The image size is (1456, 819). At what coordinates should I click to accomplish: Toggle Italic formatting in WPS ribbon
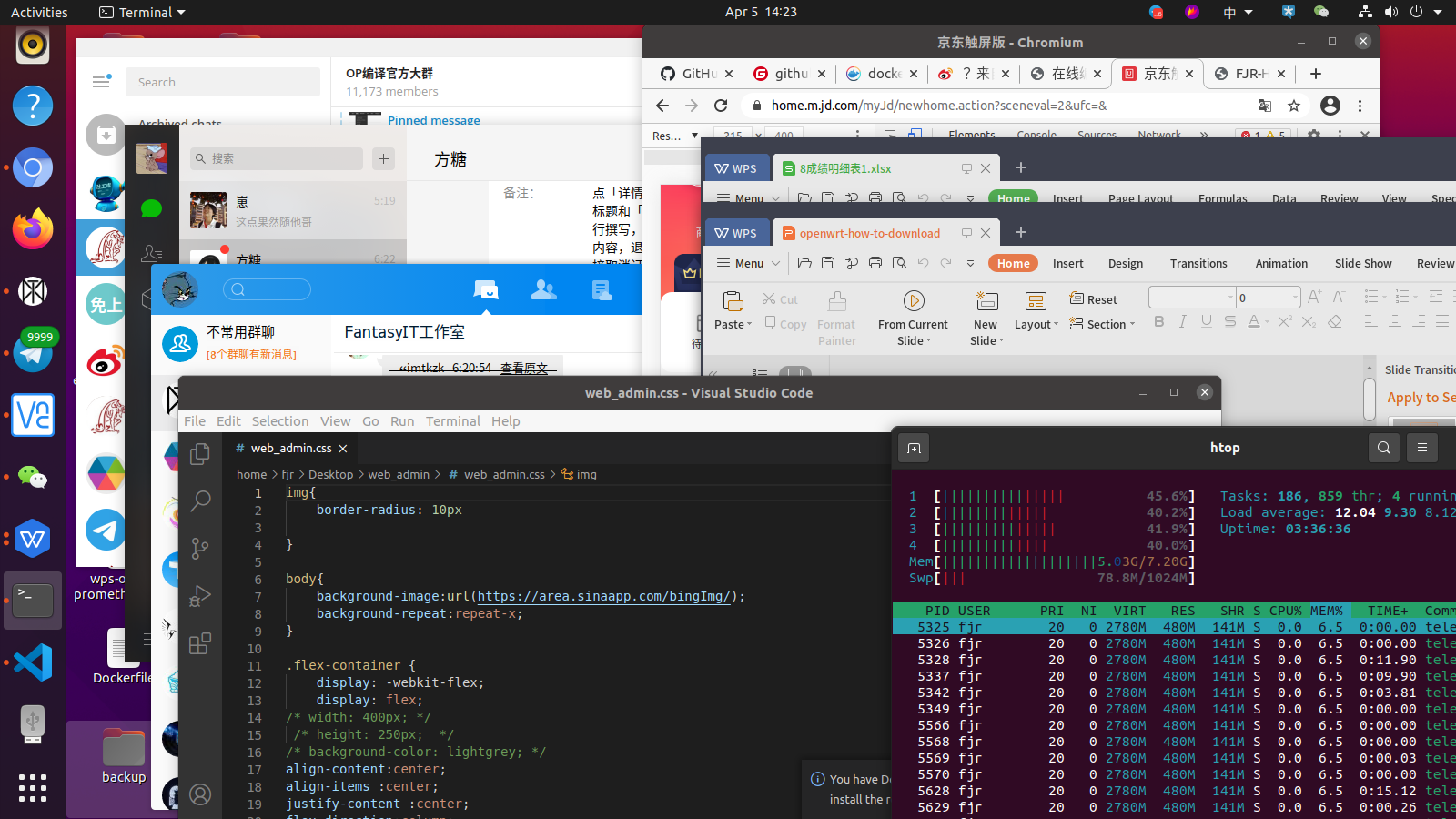point(1182,321)
